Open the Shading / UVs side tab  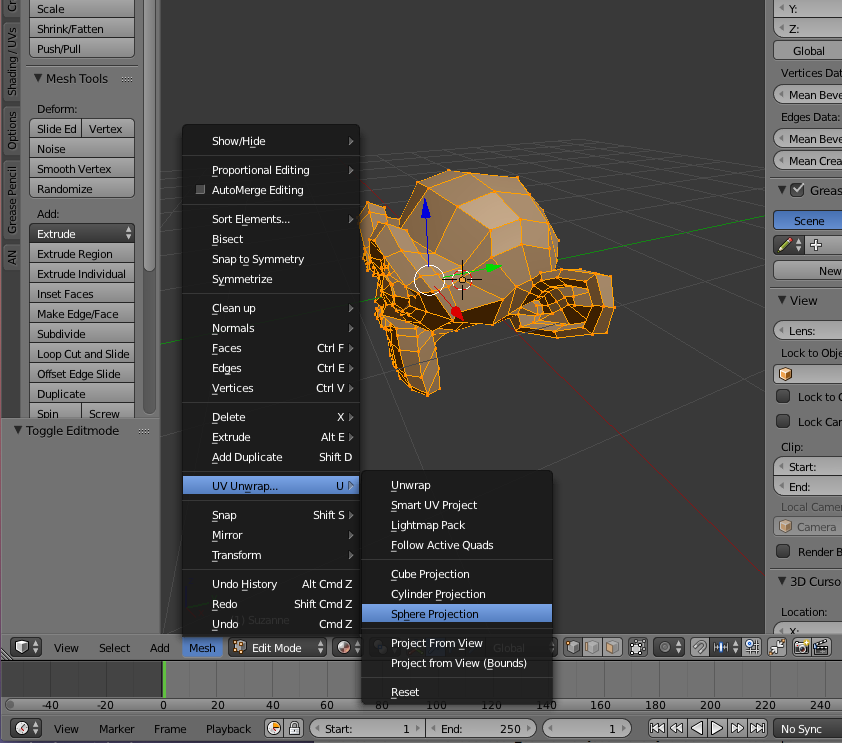[x=12, y=61]
